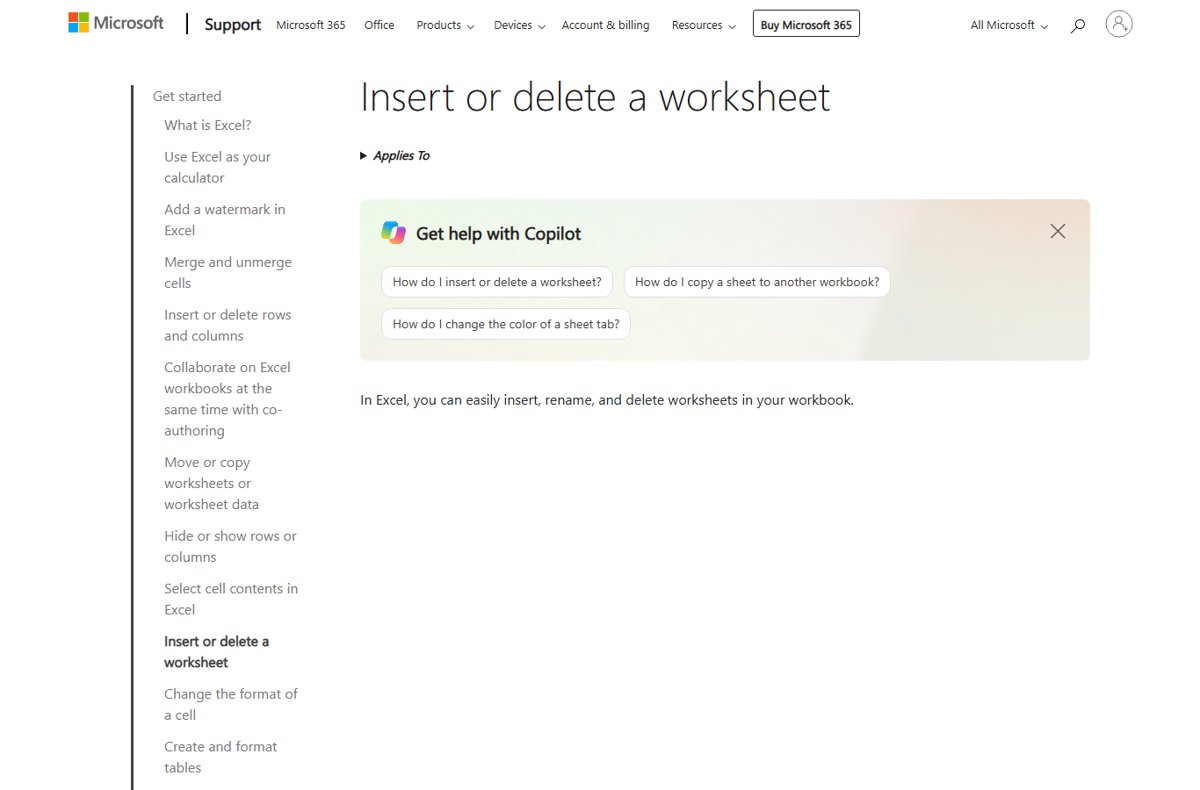The width and height of the screenshot is (1200, 790).
Task: Open Select cell contents in Excel article
Action: click(x=231, y=599)
